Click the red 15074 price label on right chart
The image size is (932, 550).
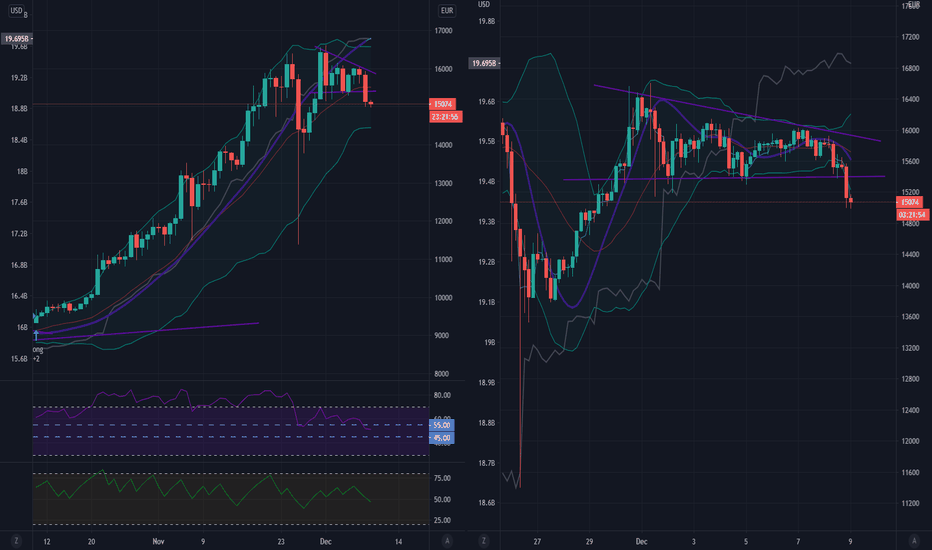pyautogui.click(x=909, y=202)
